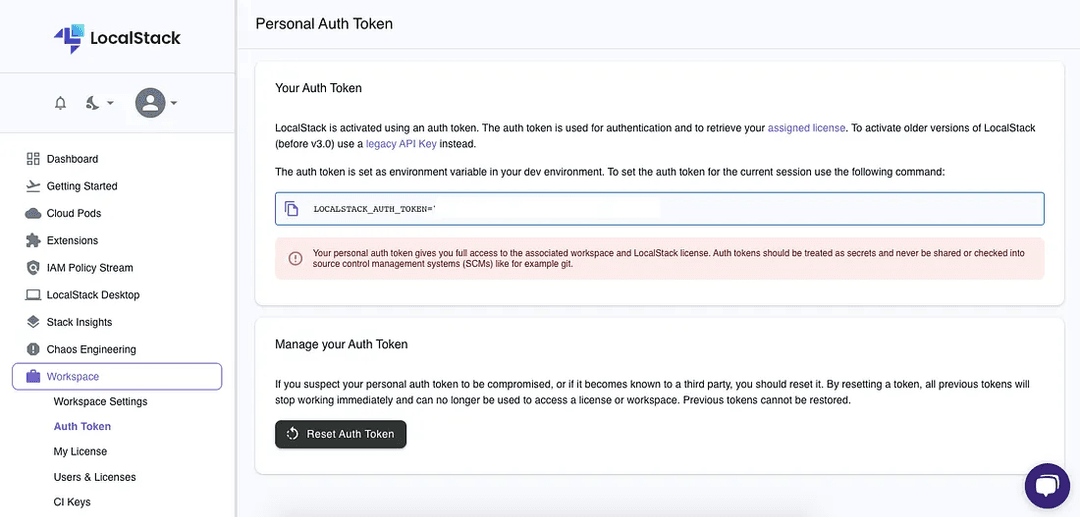Click the LOCALSTACK_AUTH_TOKEN command field

660,209
